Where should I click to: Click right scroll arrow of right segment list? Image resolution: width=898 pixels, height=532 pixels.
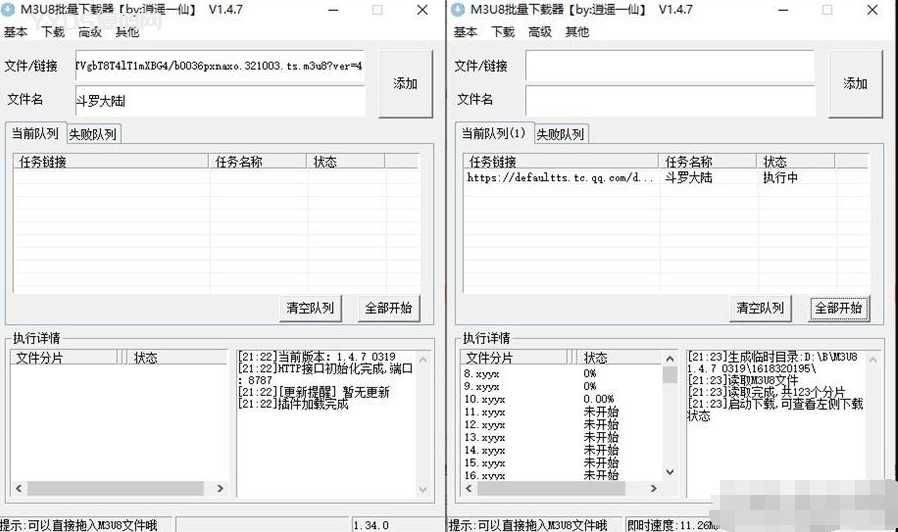point(653,488)
